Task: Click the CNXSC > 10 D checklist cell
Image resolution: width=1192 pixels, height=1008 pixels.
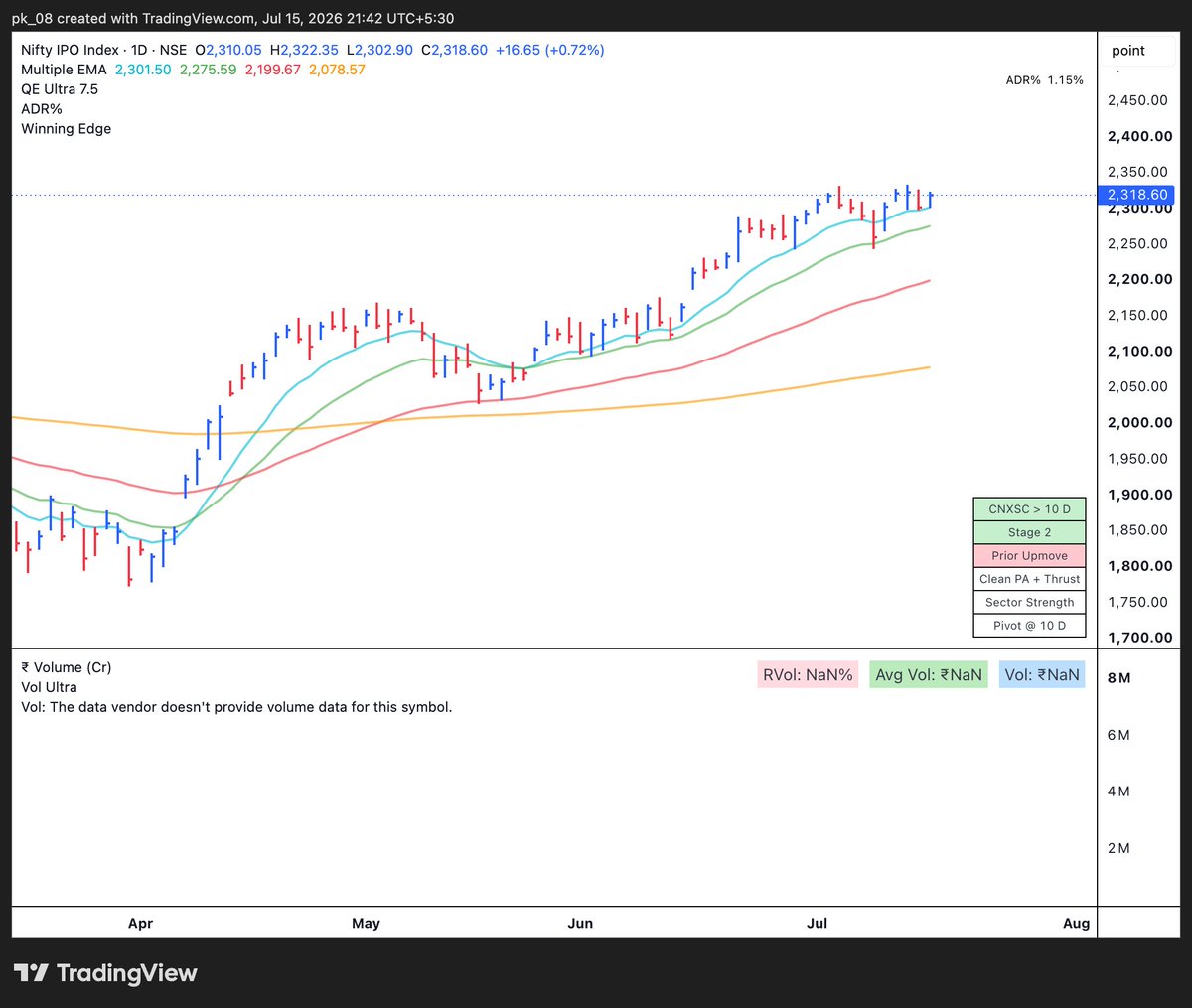Action: pyautogui.click(x=1029, y=509)
